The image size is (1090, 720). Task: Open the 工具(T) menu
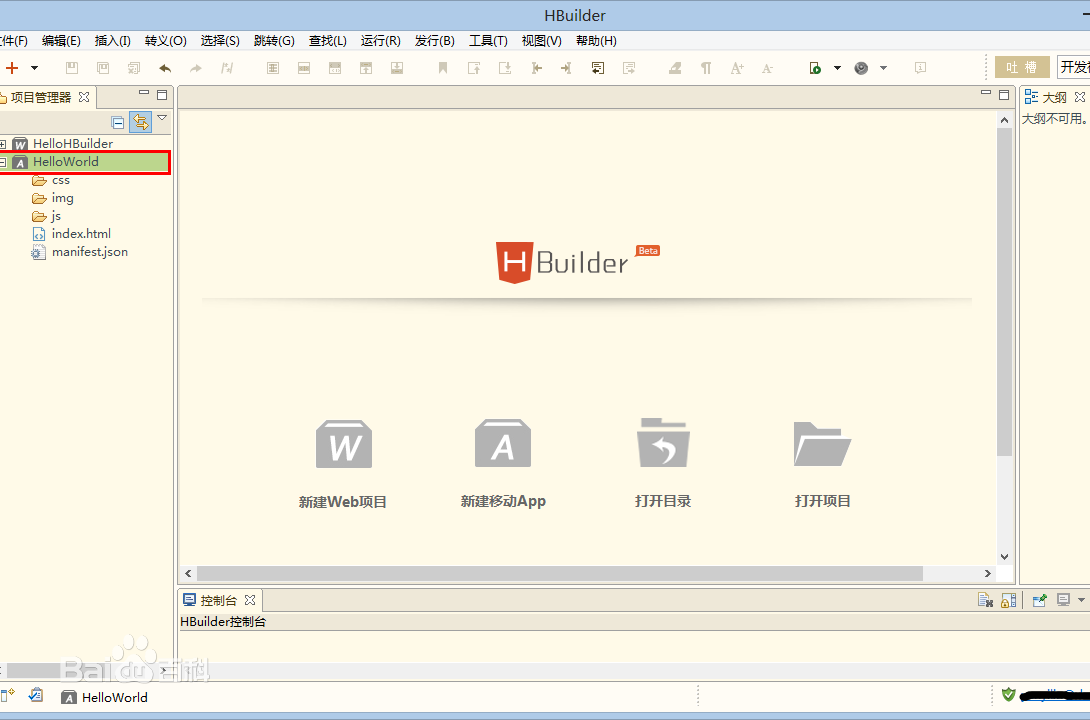488,40
